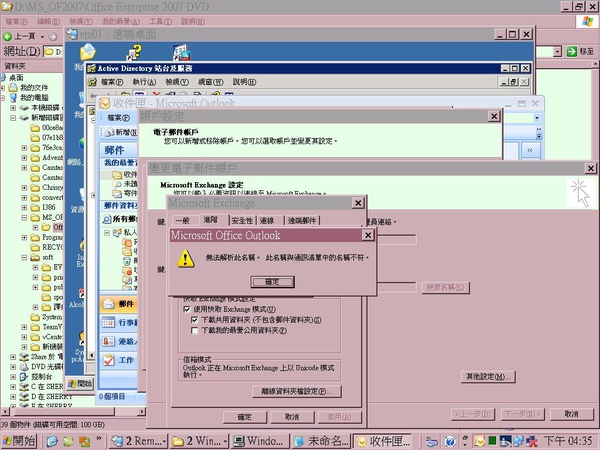The height and width of the screenshot is (450, 600).
Task: Open the 2 Rem... remote desktop taskbar group
Action: pyautogui.click(x=138, y=441)
